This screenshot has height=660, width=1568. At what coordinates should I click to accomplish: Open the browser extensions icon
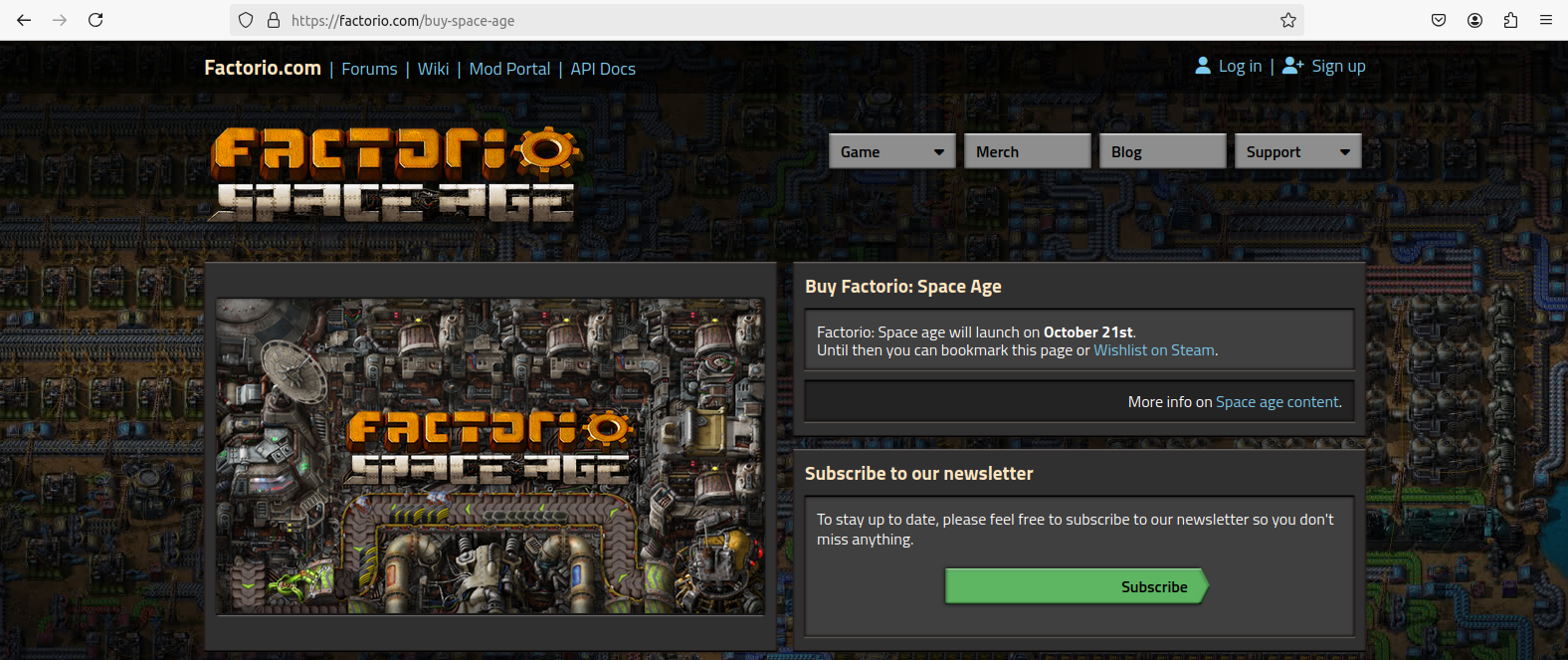click(x=1510, y=20)
